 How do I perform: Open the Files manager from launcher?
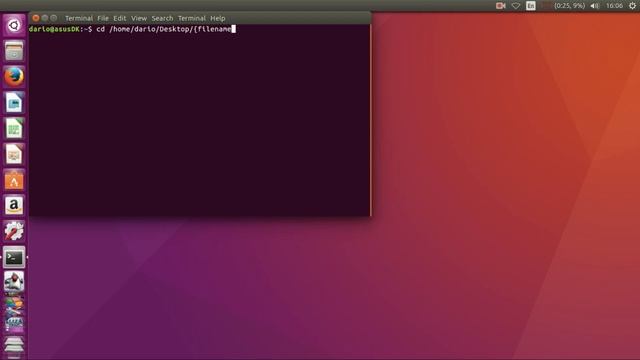pyautogui.click(x=14, y=51)
